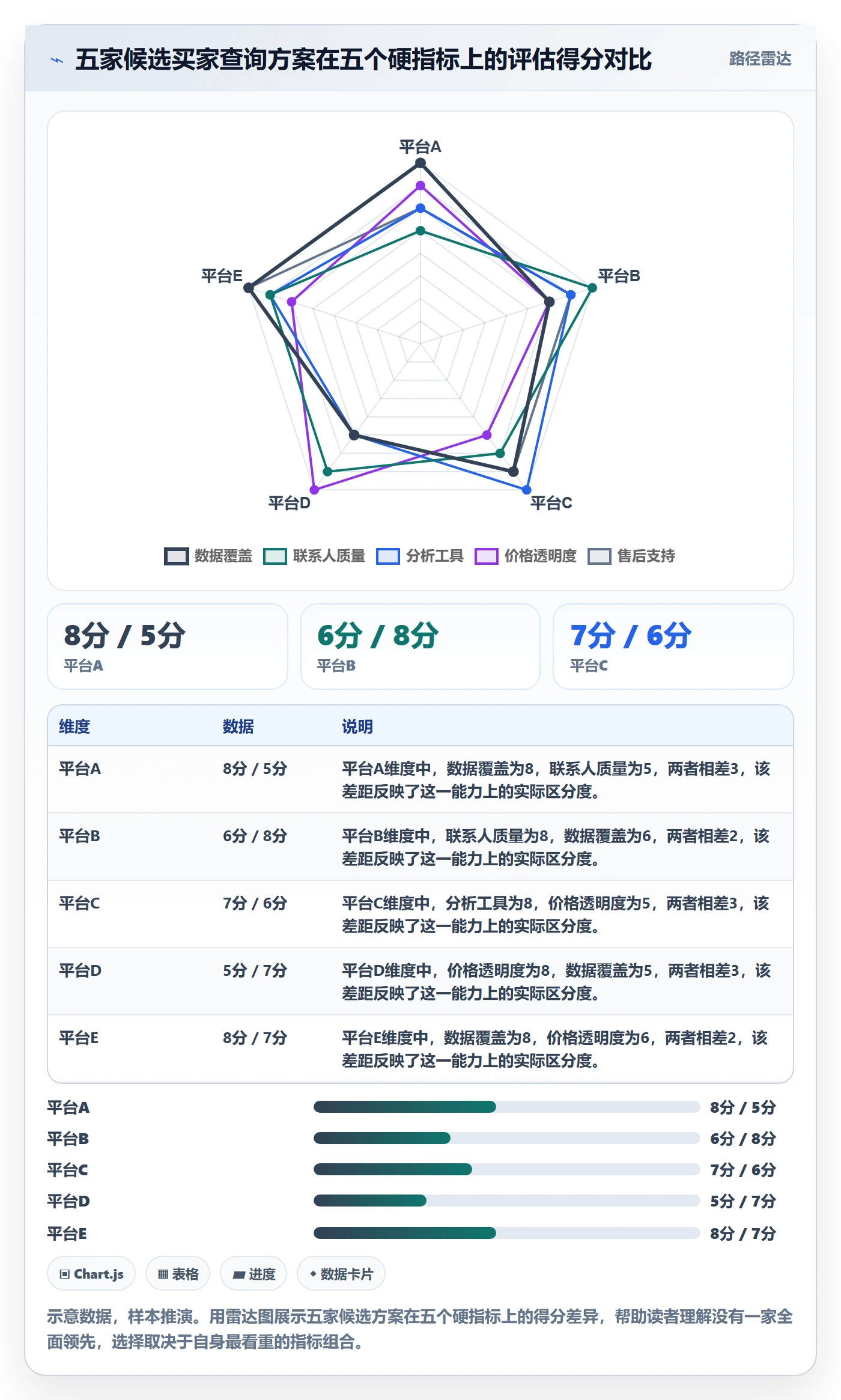Click the 平台A radar point at top
Screen dimensions: 841x1400
(x=421, y=163)
